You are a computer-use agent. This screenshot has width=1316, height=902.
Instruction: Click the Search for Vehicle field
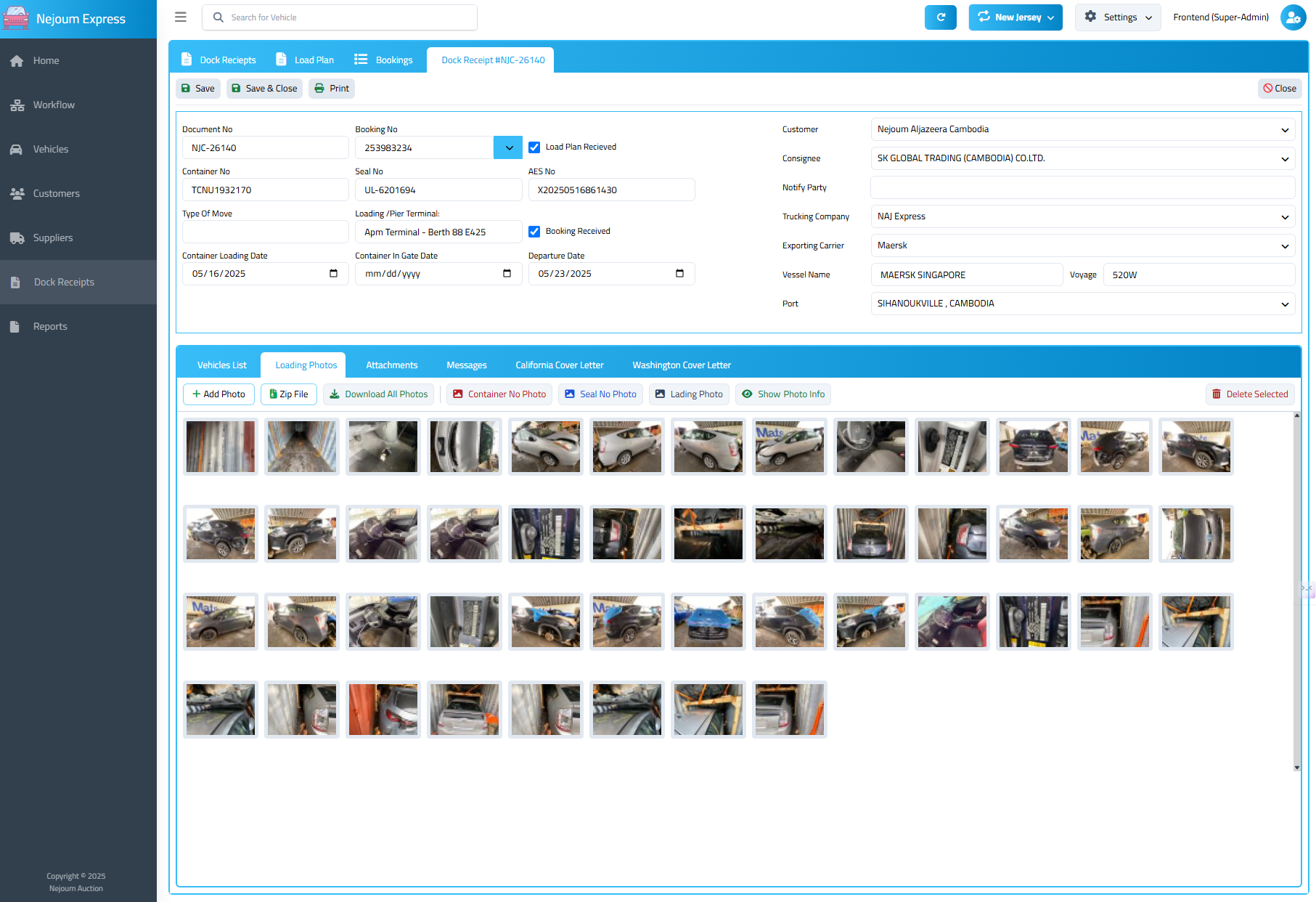point(340,17)
